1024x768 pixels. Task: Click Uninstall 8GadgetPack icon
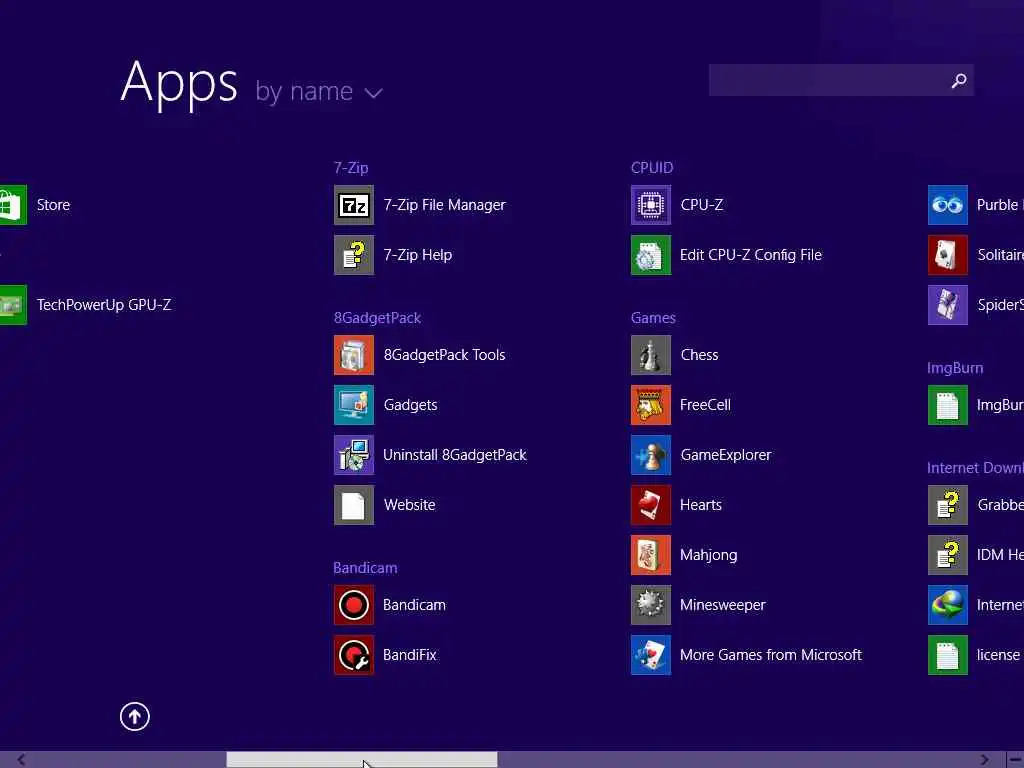354,455
